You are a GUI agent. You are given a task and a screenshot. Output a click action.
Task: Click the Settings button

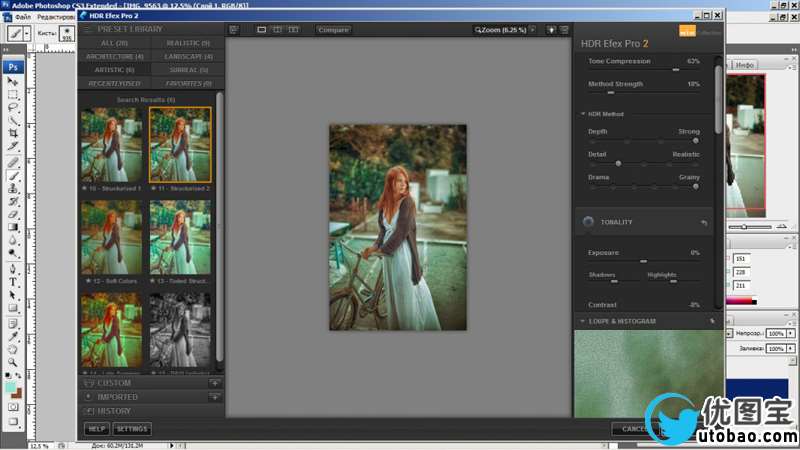[x=132, y=429]
